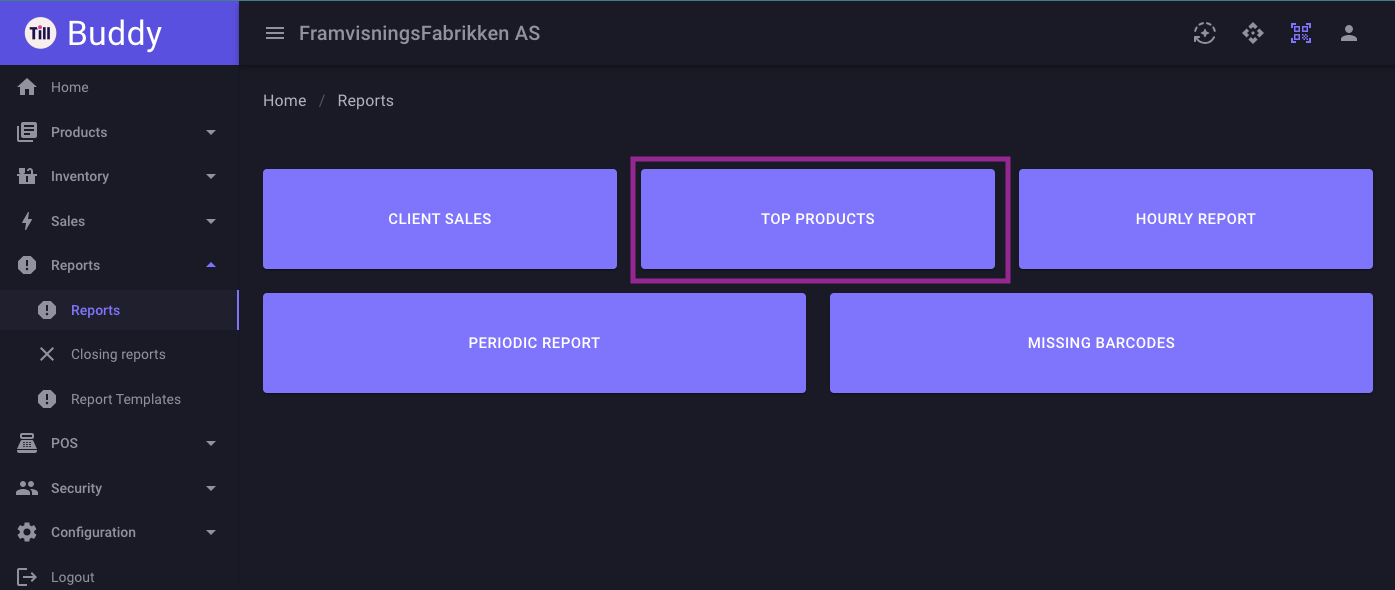The height and width of the screenshot is (590, 1395).
Task: Open the Missing Barcodes report
Action: click(x=1101, y=343)
